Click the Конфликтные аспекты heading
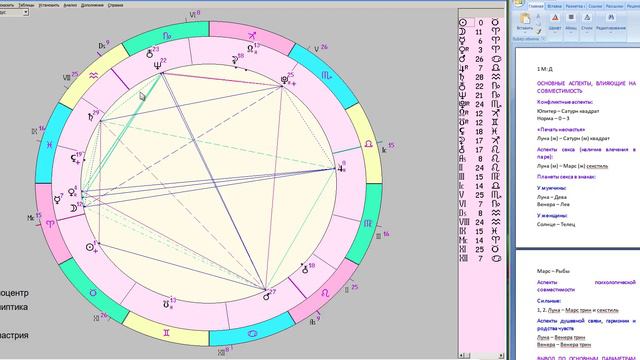Viewport: 640px width, 360px height. click(x=565, y=102)
